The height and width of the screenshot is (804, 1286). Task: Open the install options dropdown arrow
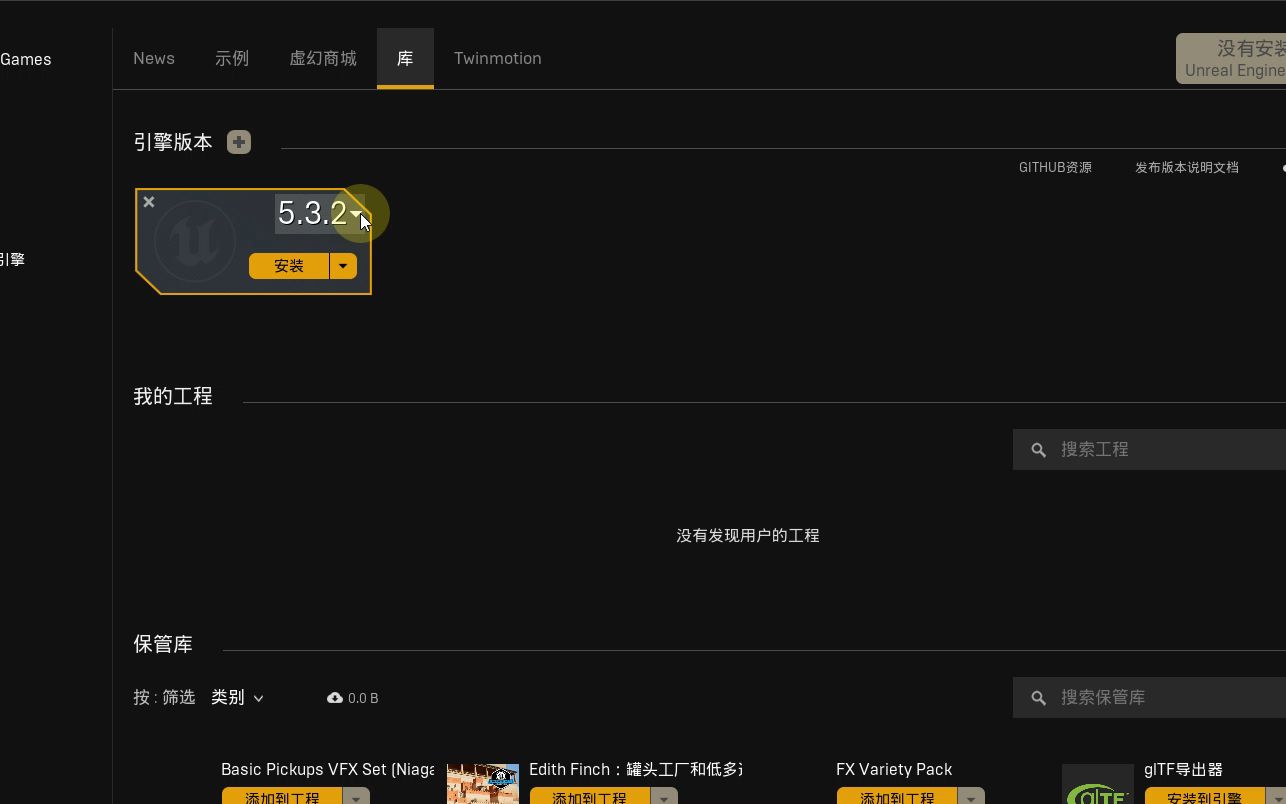coord(343,266)
